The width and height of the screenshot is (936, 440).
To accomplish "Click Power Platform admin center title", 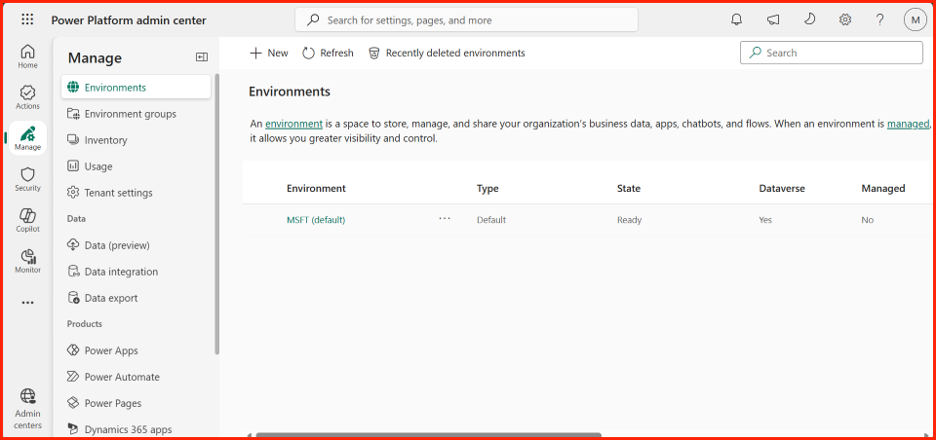I will 128,20.
